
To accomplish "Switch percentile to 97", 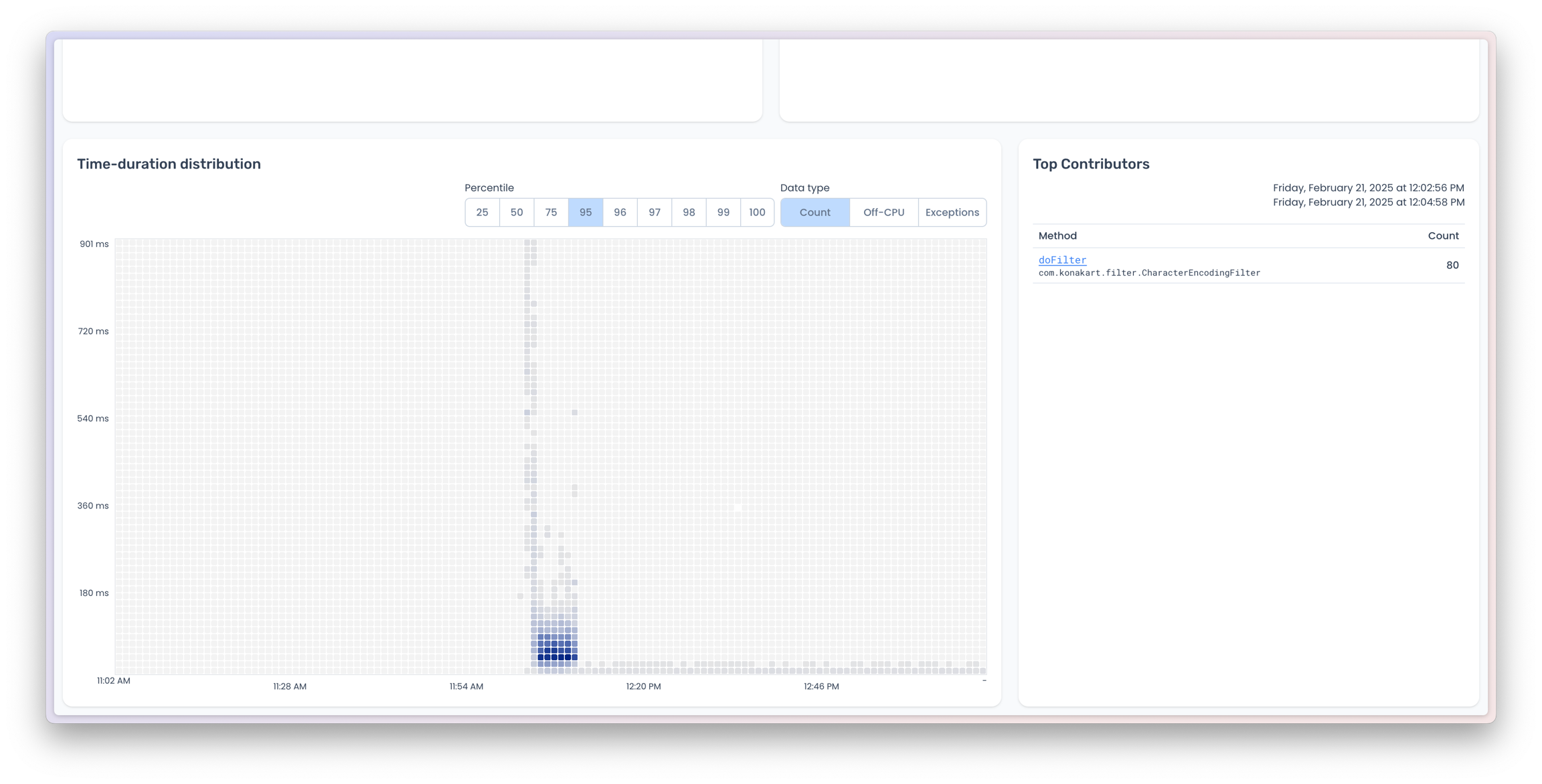I will click(x=655, y=212).
